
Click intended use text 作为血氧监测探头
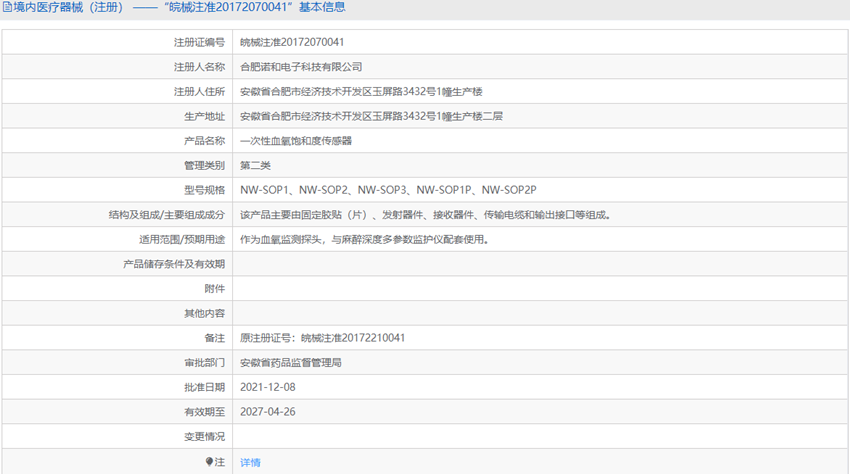point(365,239)
